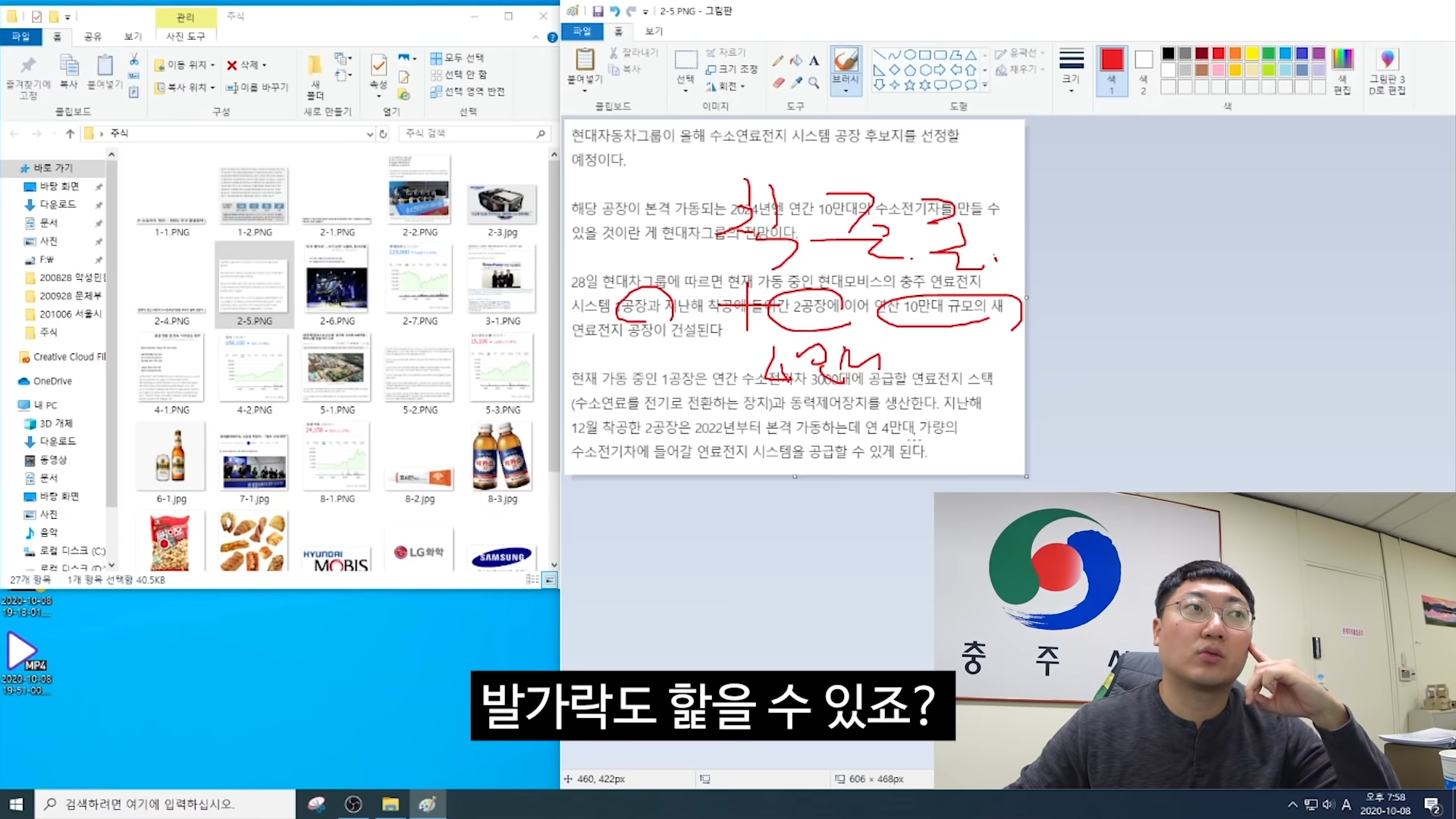1456x819 pixels.
Task: Select the oval shape in Paint shapes gallery
Action: [909, 55]
